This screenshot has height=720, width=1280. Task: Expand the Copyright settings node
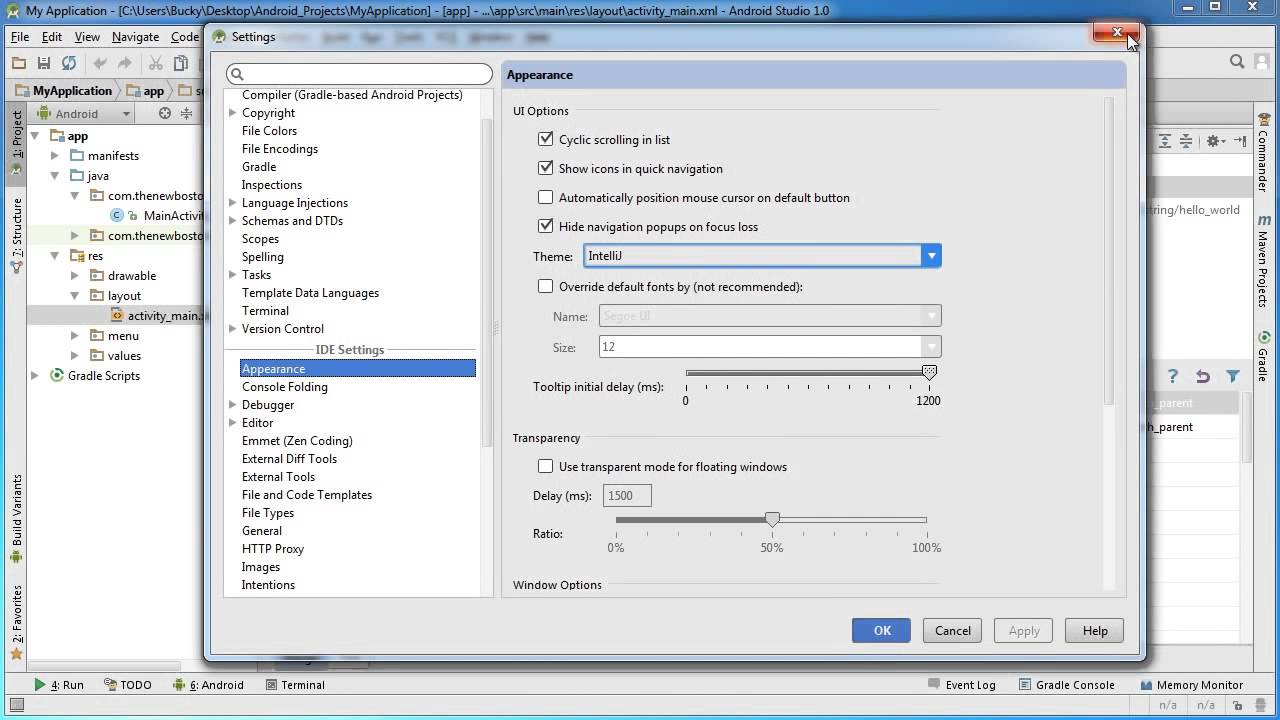point(232,113)
